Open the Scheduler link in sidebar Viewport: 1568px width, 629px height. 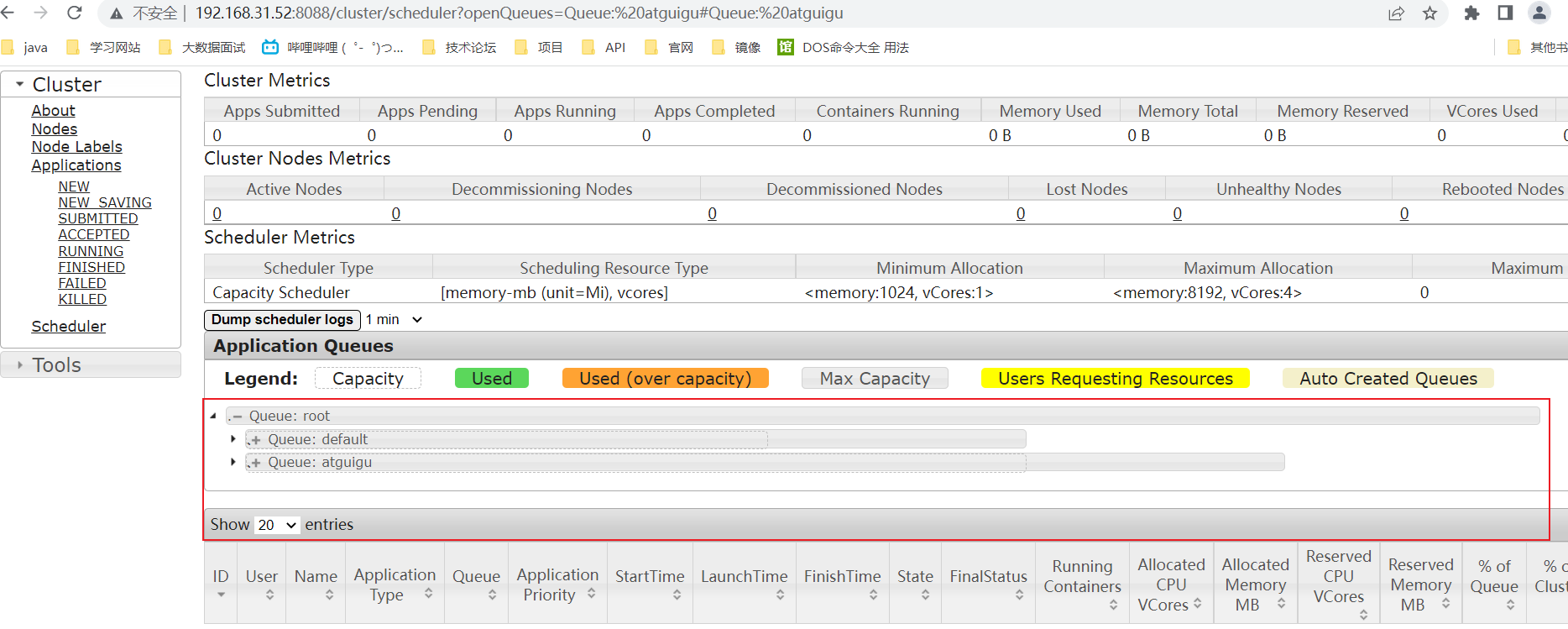pyautogui.click(x=69, y=327)
